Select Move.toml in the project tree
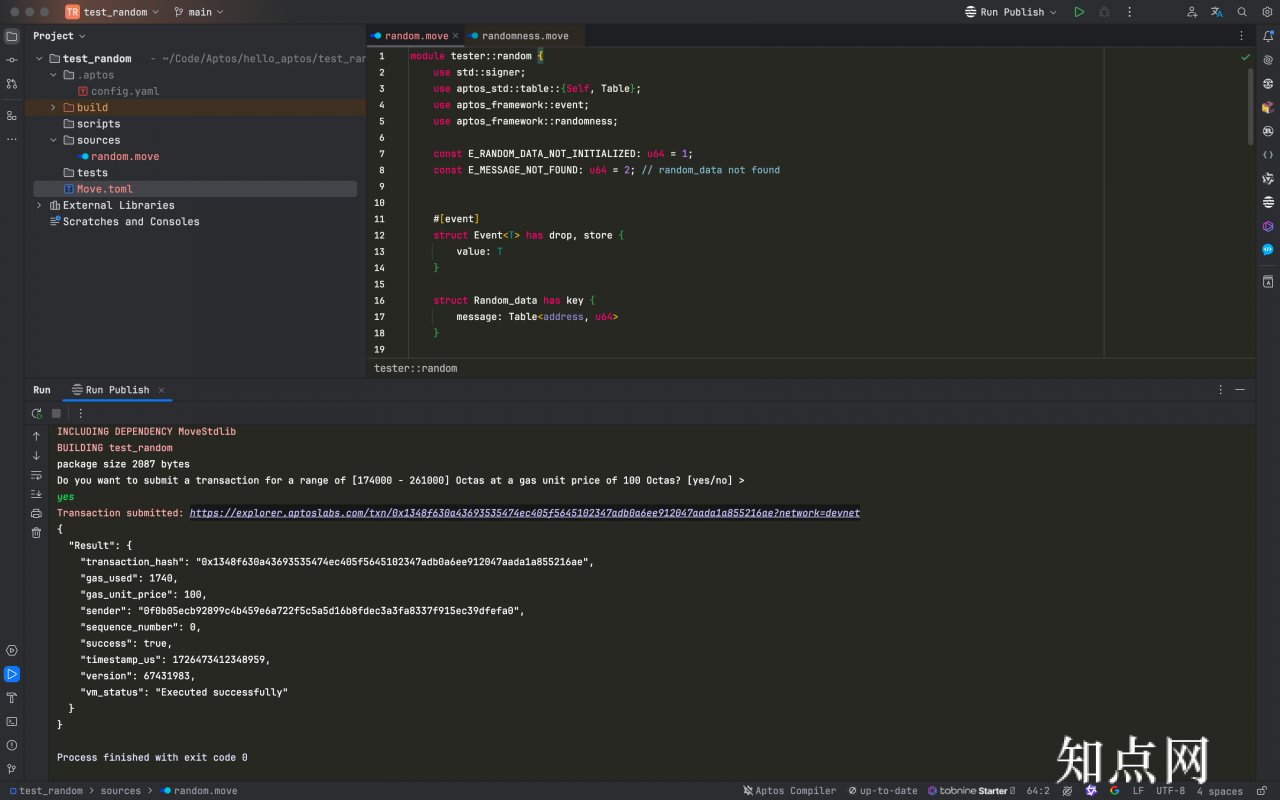This screenshot has width=1280, height=800. point(195,189)
